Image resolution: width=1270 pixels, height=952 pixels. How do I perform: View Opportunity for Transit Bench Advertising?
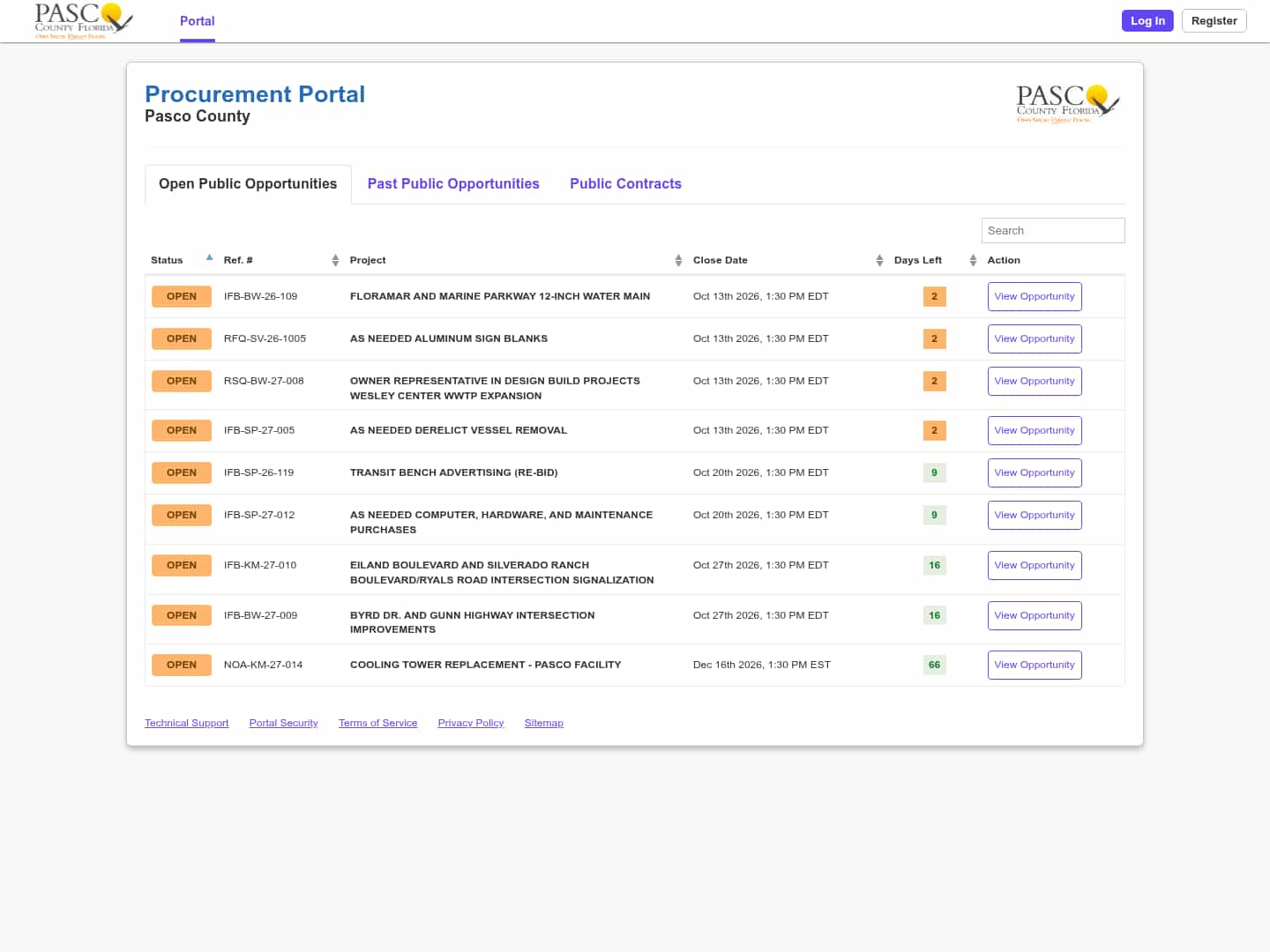pyautogui.click(x=1035, y=472)
